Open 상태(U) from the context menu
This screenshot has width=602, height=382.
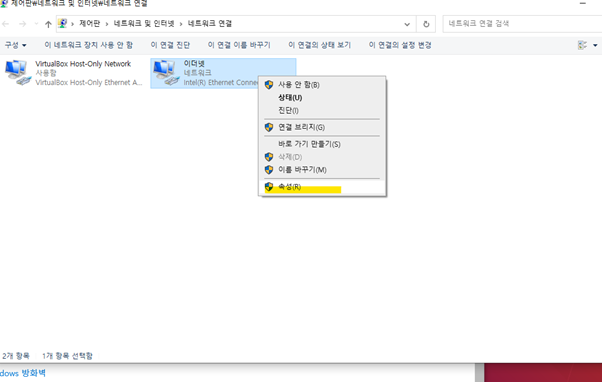coord(322,98)
